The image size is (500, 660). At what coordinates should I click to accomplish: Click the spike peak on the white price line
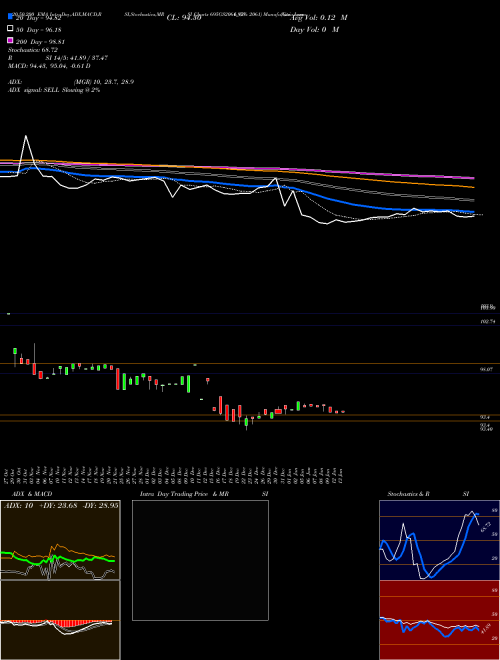click(26, 136)
